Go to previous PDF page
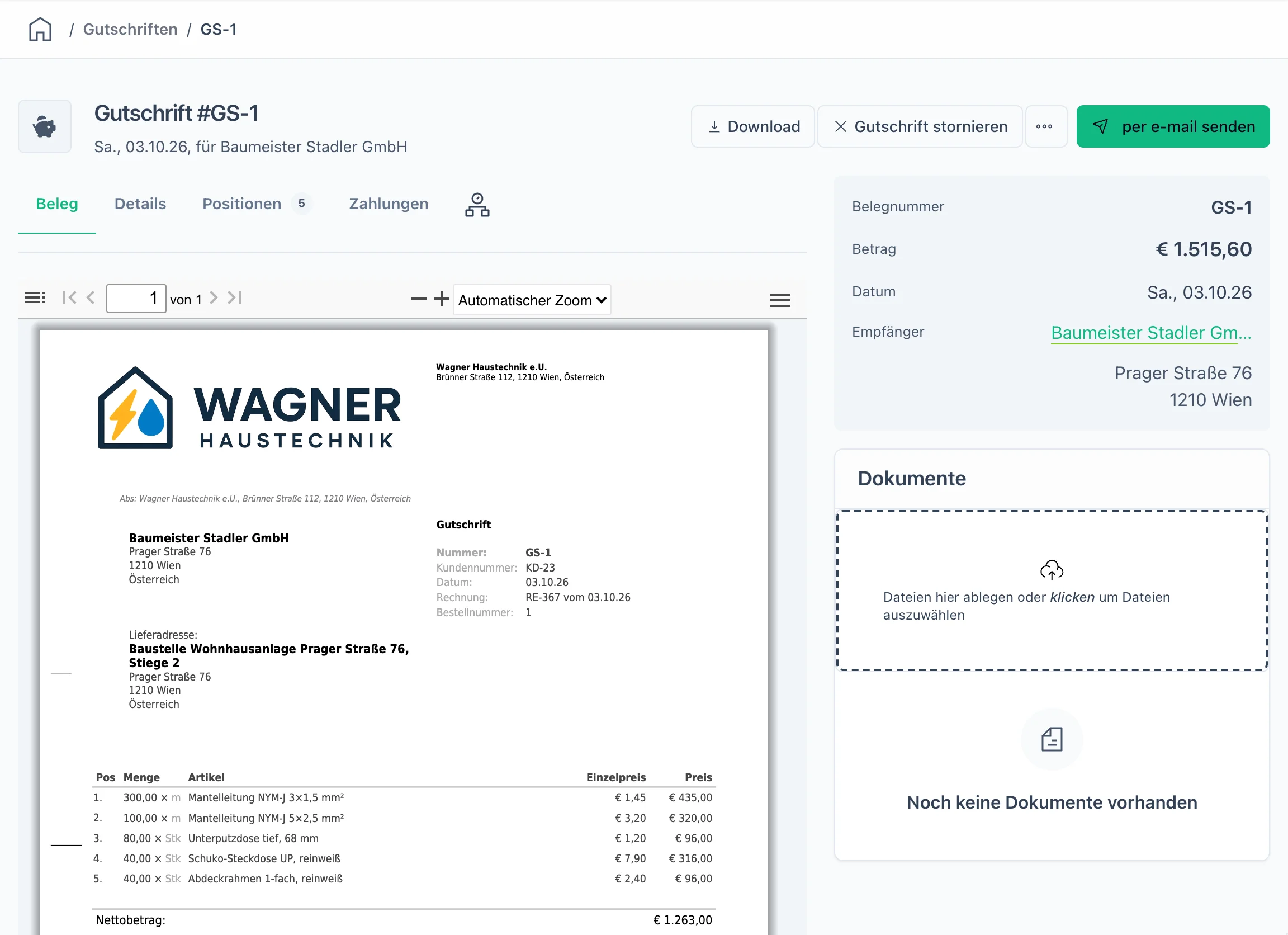The image size is (1288, 935). coord(91,297)
